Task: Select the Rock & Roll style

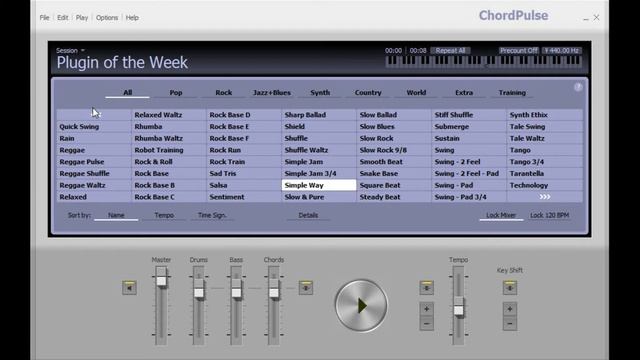Action: (169, 162)
